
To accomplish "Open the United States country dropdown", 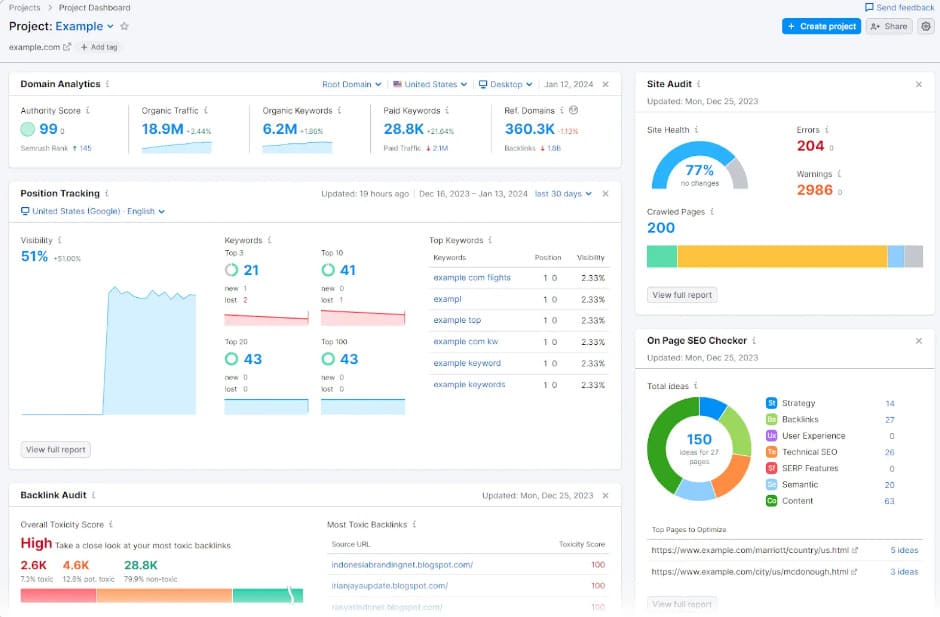I will tap(430, 84).
